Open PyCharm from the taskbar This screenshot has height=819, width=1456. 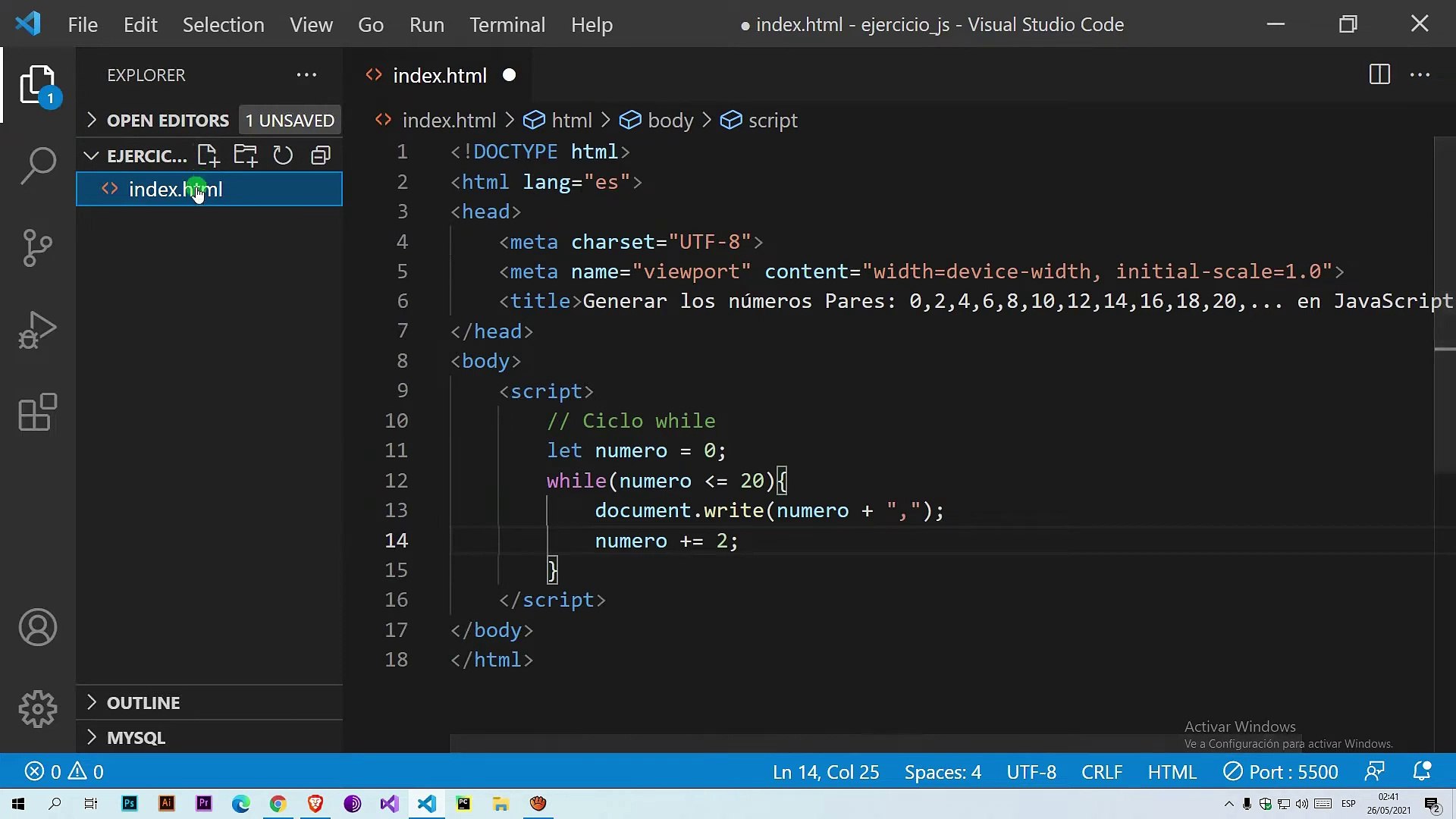463,804
